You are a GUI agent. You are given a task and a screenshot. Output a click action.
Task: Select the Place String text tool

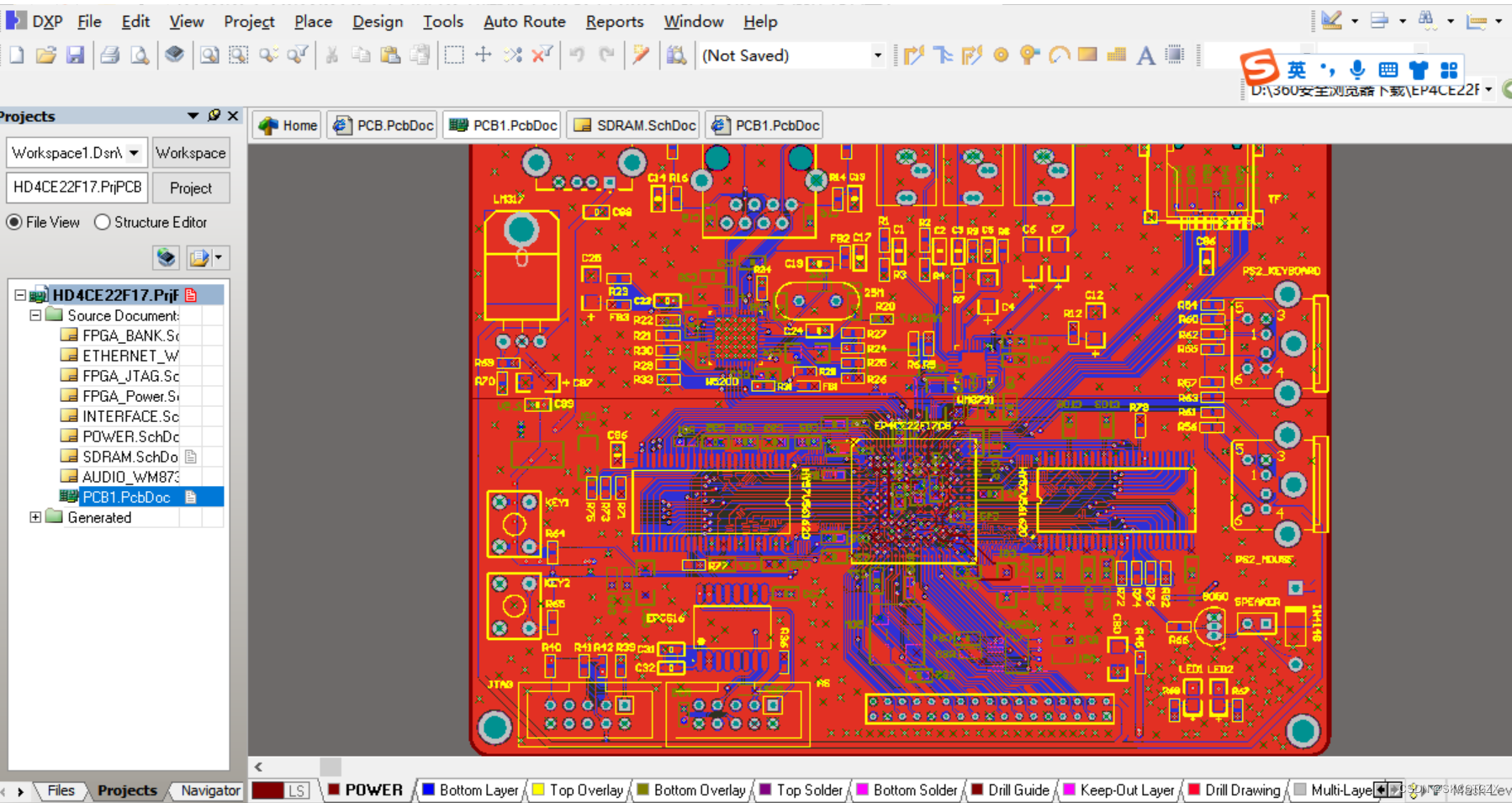[1145, 55]
